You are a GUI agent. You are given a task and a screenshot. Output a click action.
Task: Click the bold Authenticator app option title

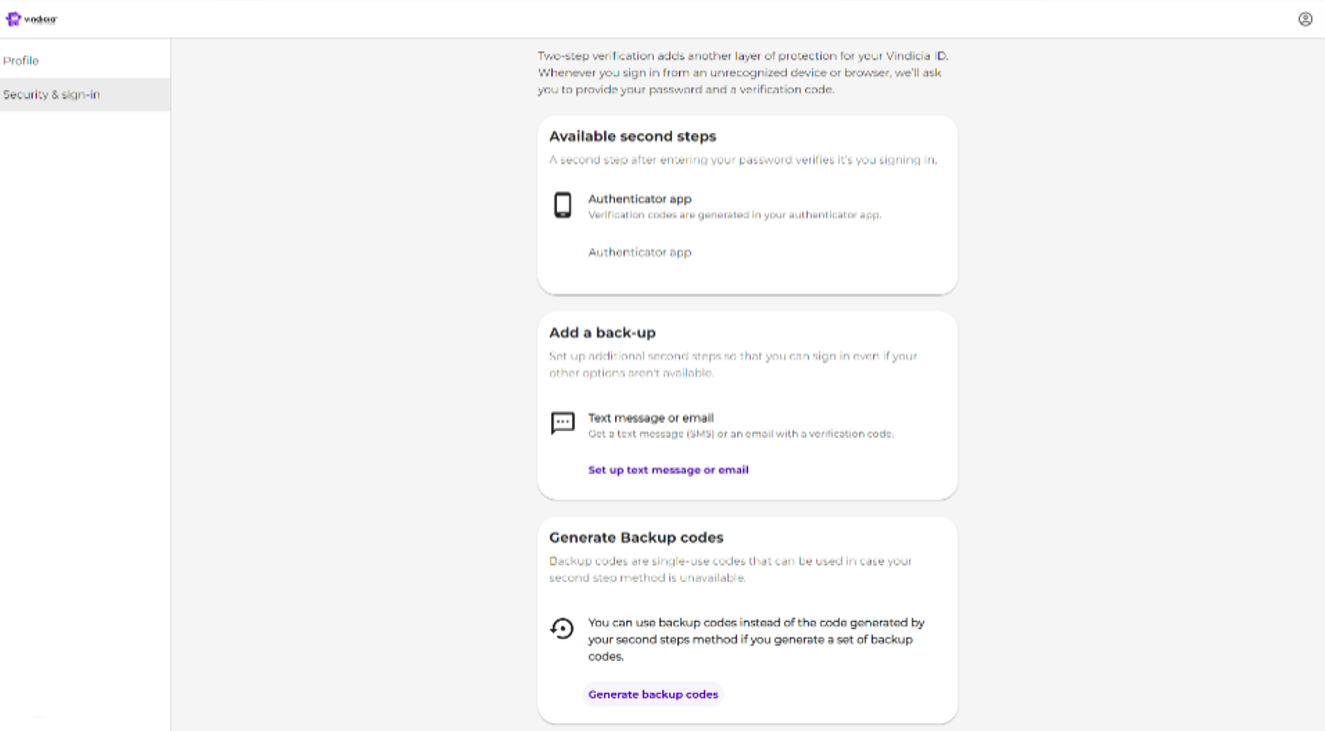(x=640, y=199)
